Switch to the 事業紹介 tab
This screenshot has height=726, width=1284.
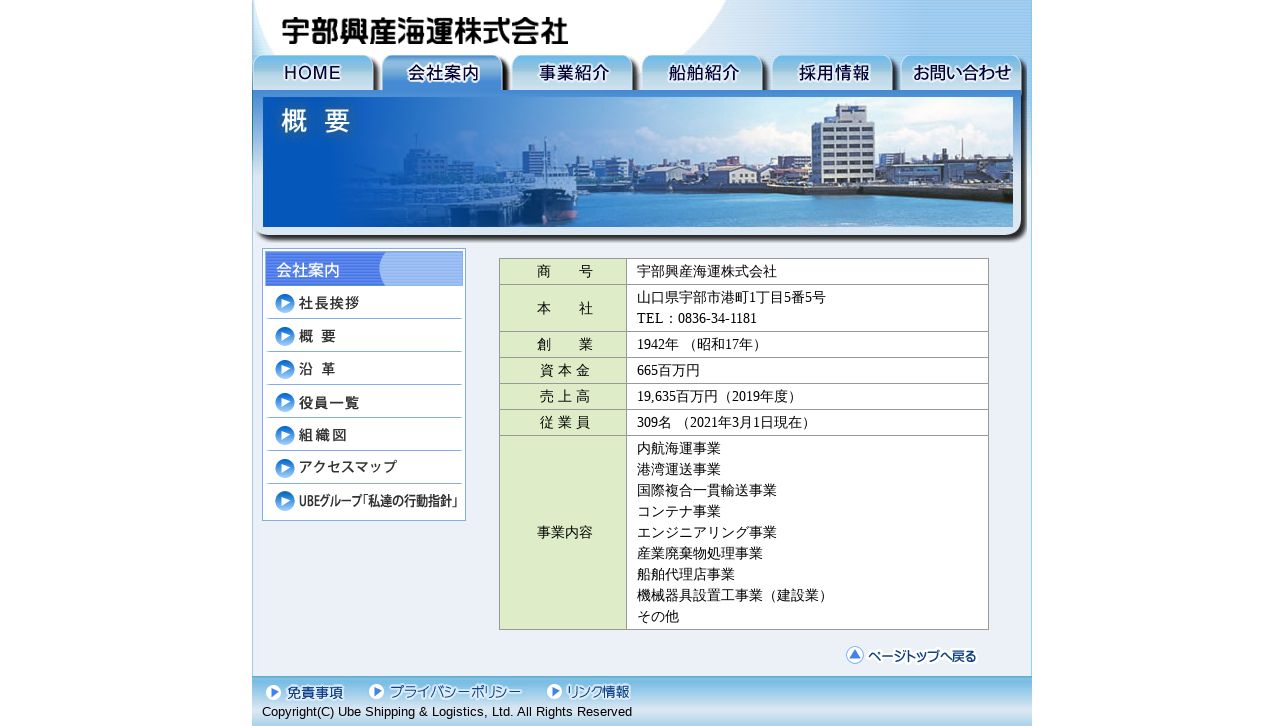click(x=573, y=73)
